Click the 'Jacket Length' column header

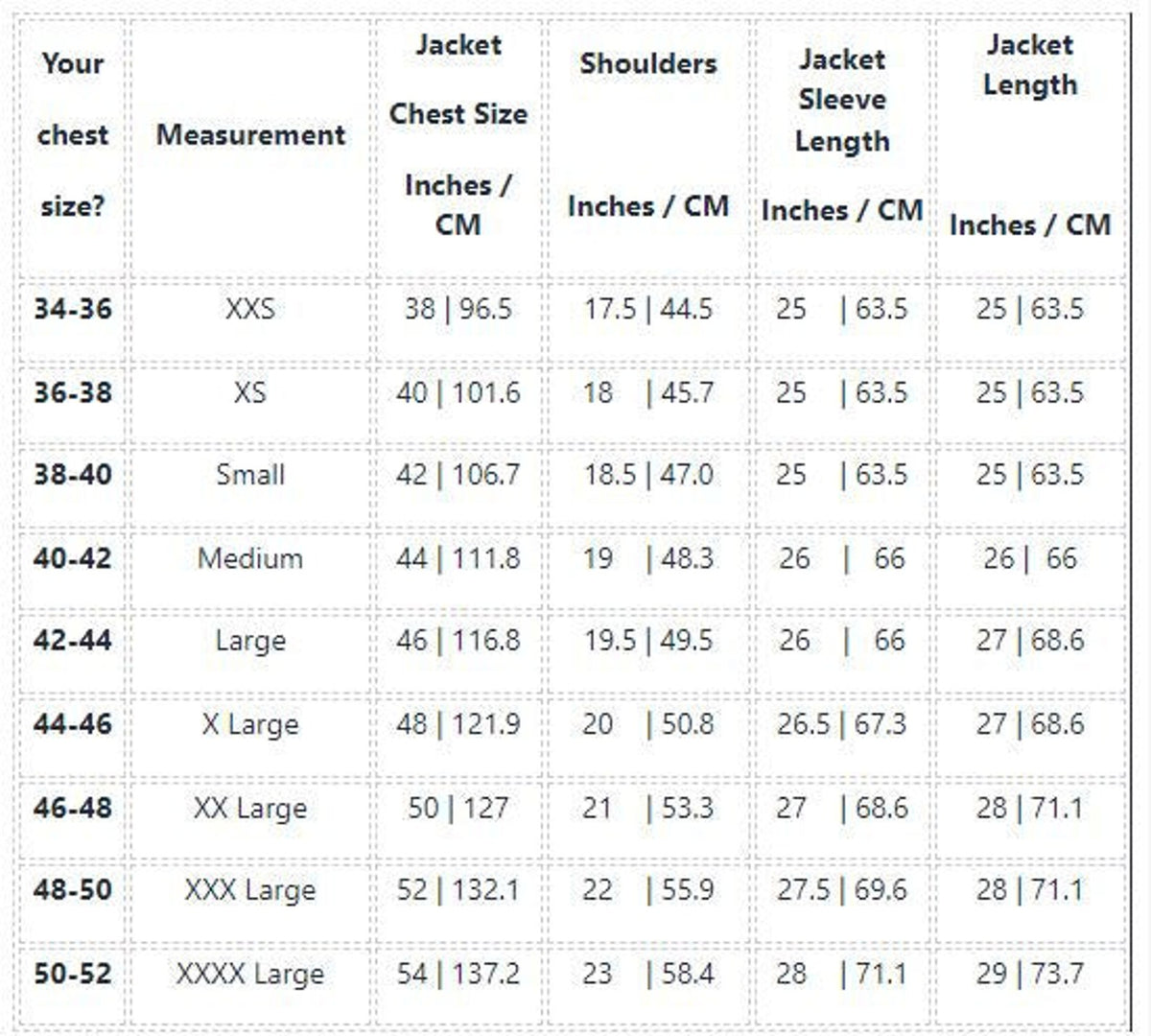click(x=1030, y=64)
